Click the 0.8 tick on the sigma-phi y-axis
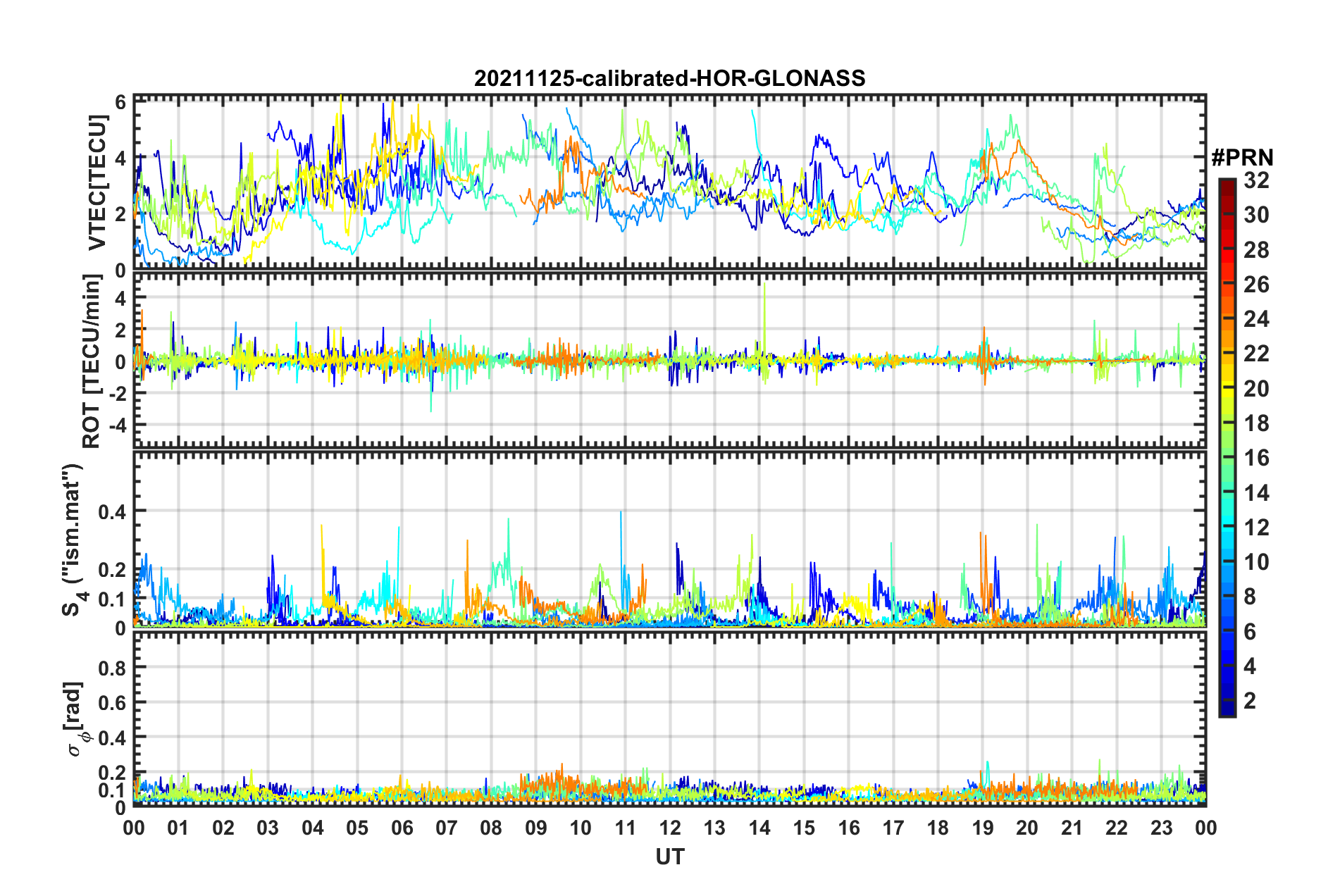This screenshot has width=1340, height=896. point(113,667)
